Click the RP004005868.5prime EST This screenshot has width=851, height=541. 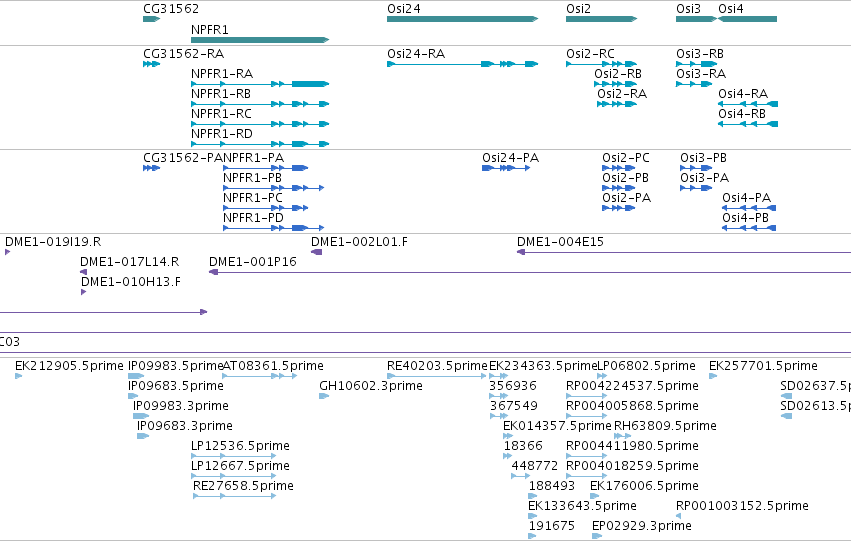[x=586, y=416]
